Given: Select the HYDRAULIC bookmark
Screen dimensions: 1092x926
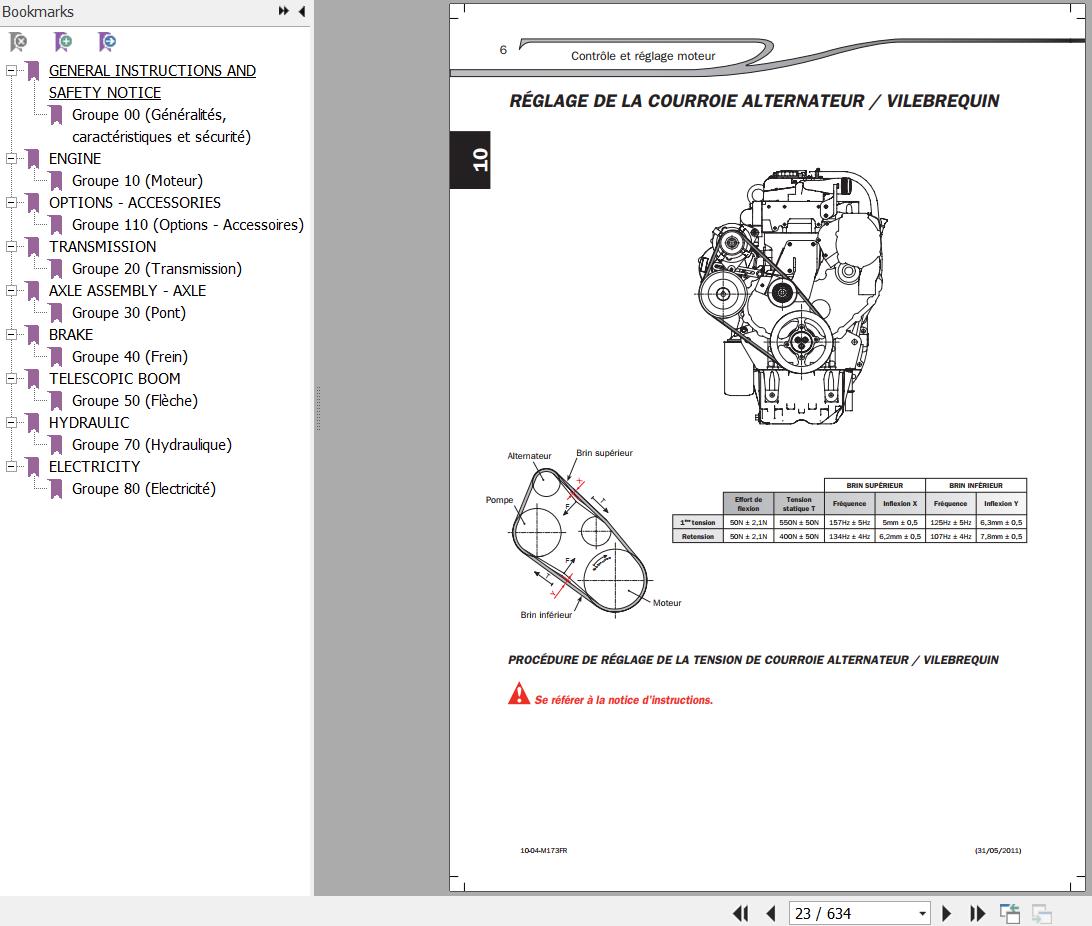Looking at the screenshot, I should (x=88, y=423).
